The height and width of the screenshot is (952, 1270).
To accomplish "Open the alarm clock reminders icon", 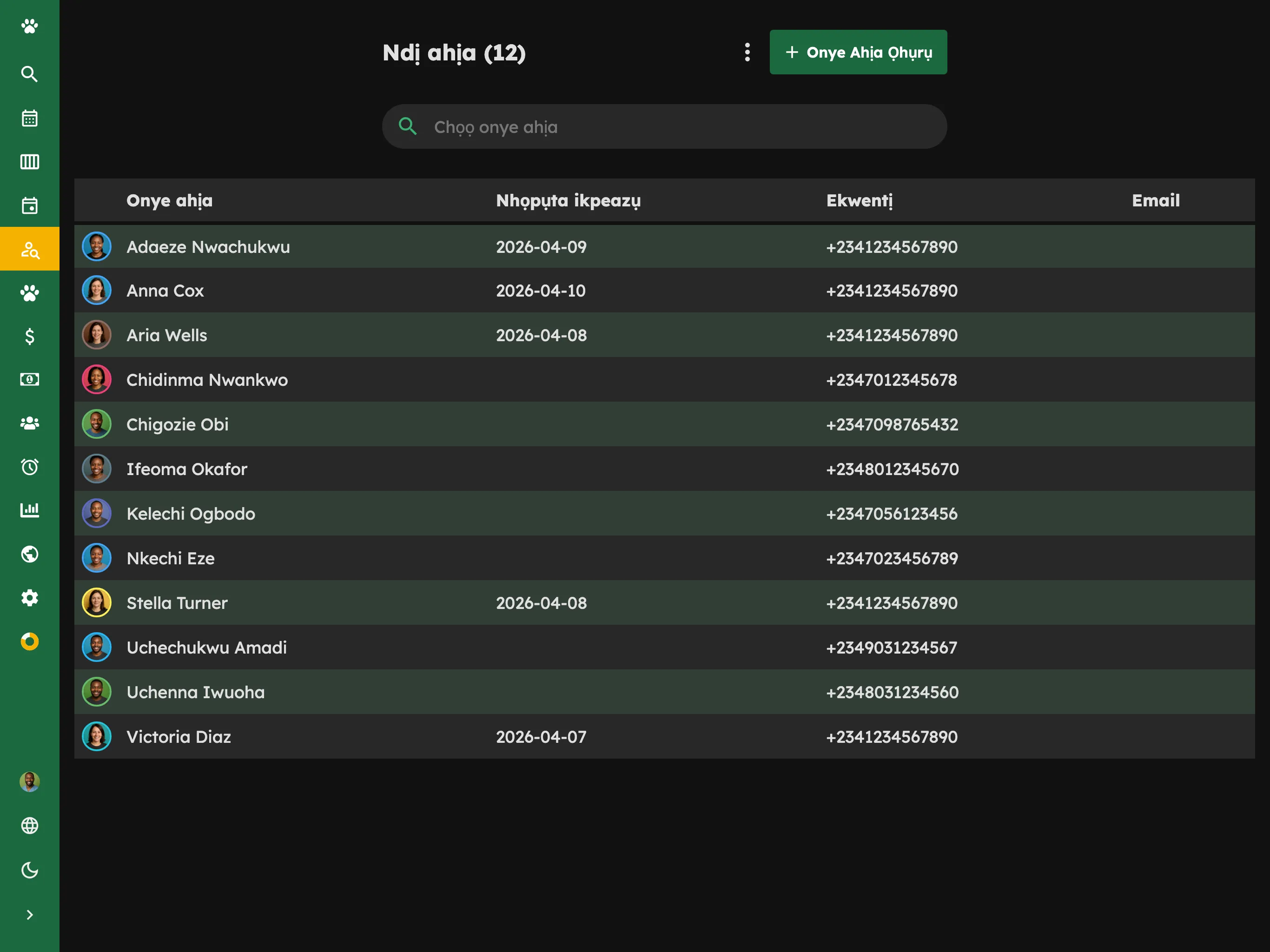I will pyautogui.click(x=29, y=467).
